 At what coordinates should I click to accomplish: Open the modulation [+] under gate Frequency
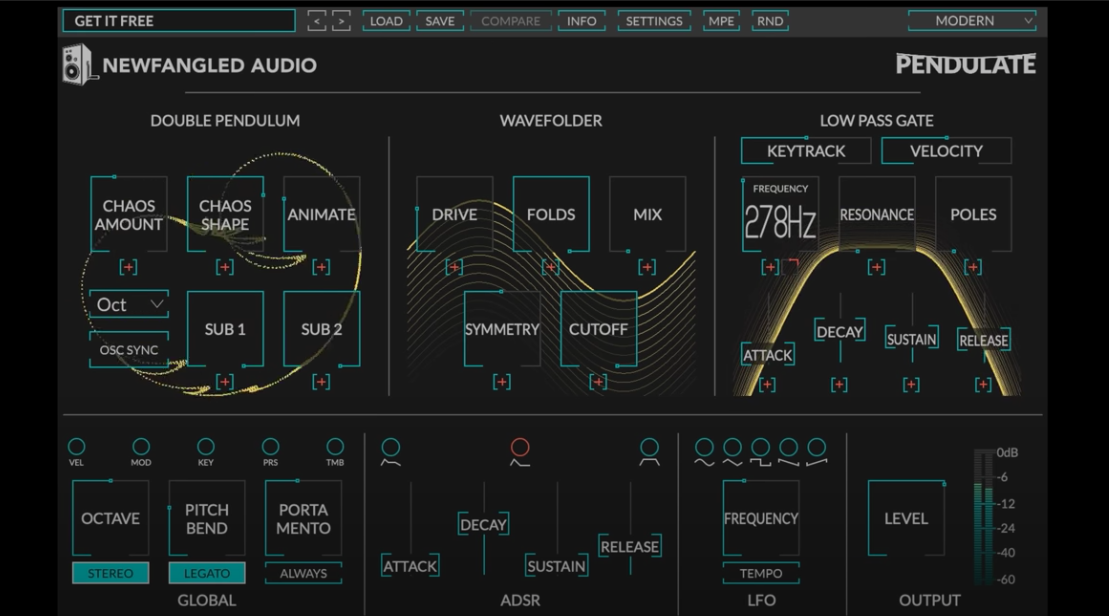click(x=770, y=267)
